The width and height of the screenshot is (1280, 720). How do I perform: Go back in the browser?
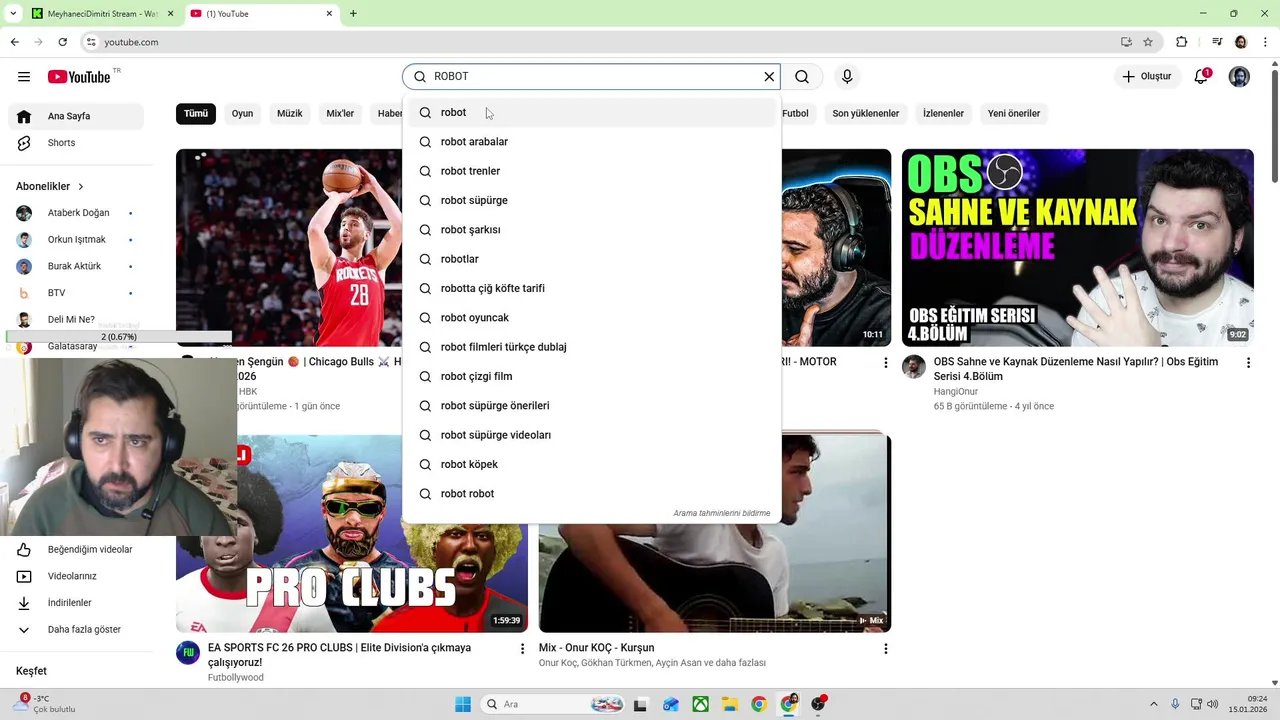[x=14, y=42]
